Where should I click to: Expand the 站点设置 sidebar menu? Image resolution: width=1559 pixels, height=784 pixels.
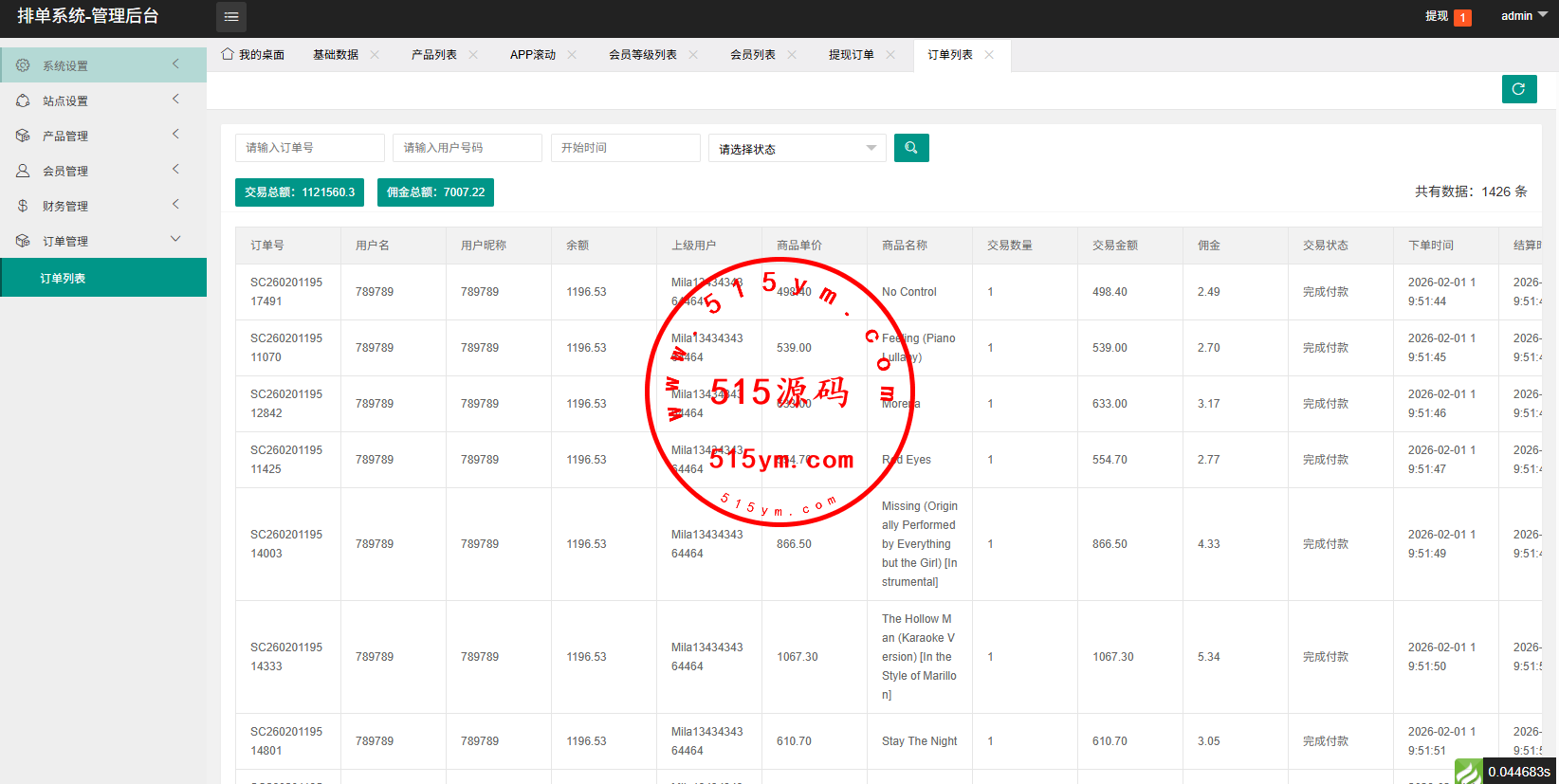click(102, 100)
